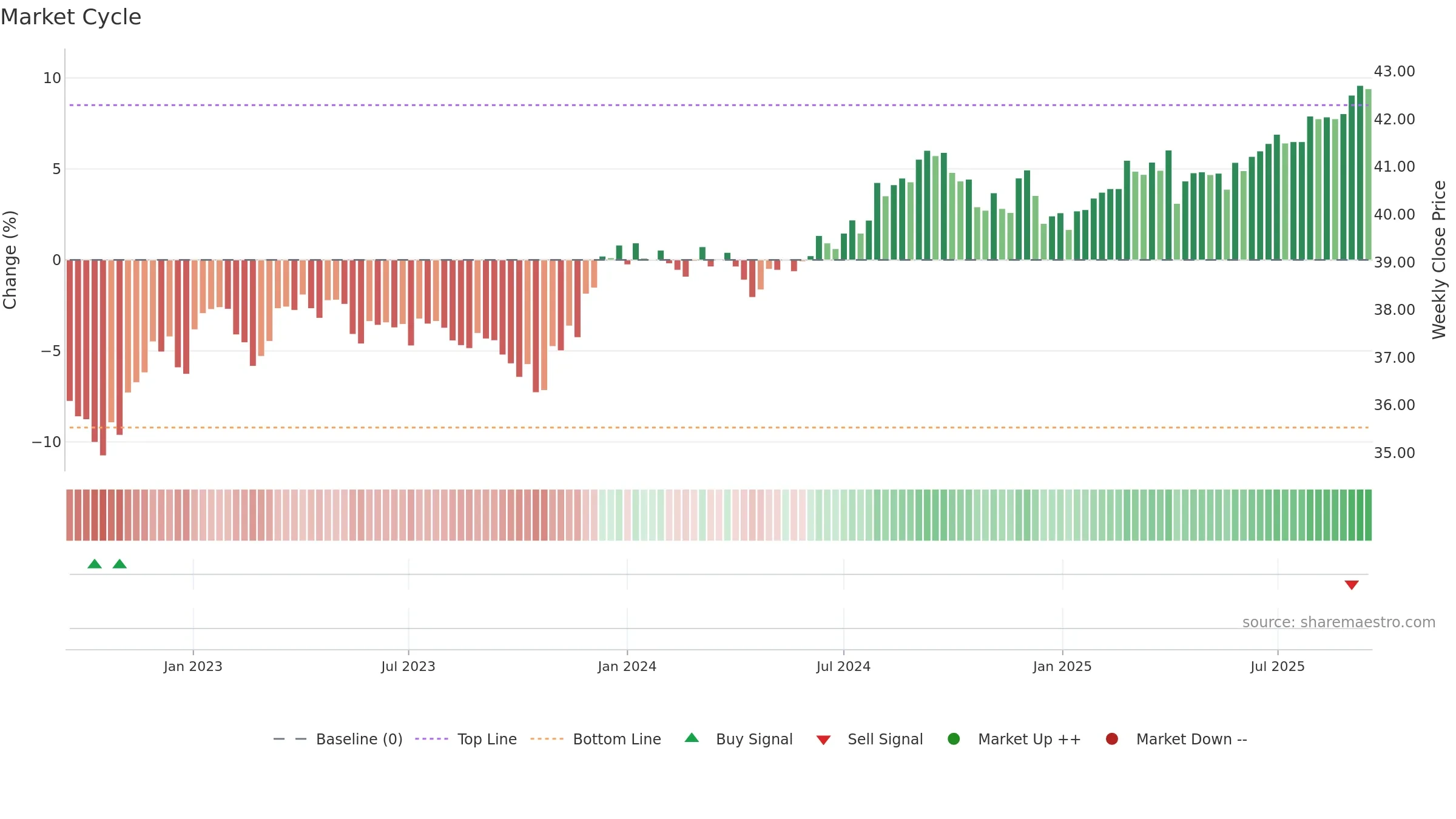This screenshot has height=819, width=1456.
Task: Click the Market Down -- red circle icon
Action: (1112, 739)
